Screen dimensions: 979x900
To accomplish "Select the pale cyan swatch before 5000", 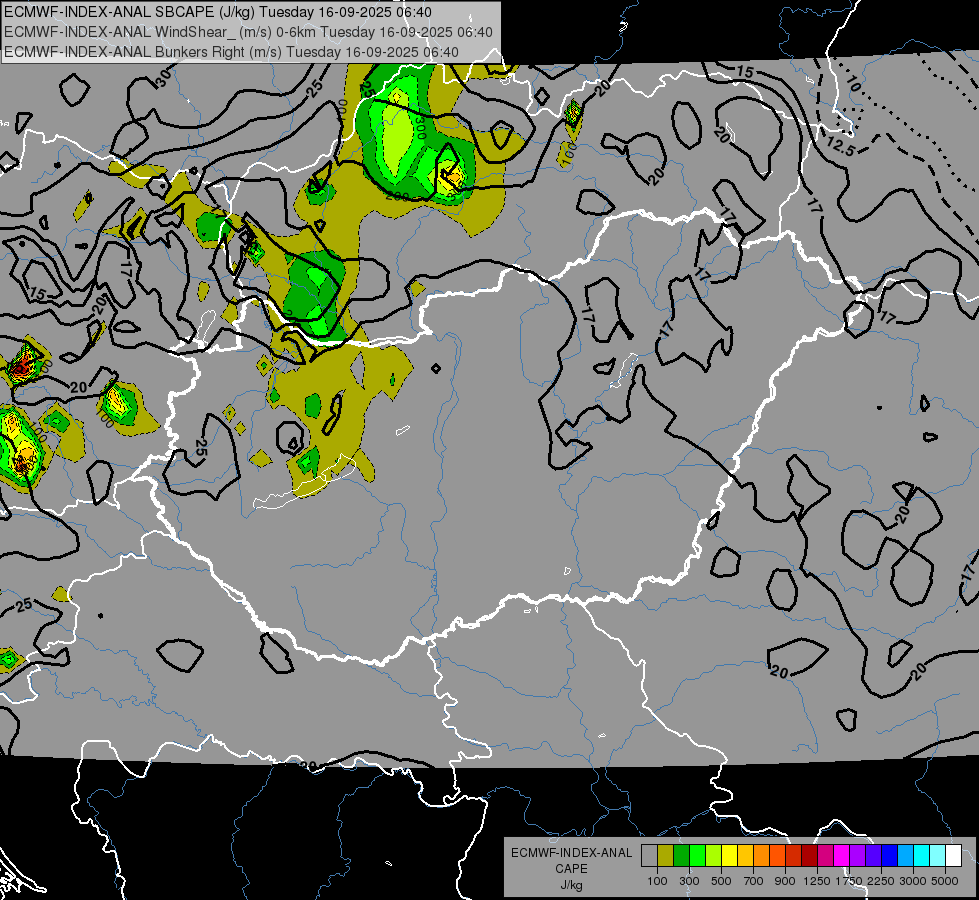I will coord(938,856).
